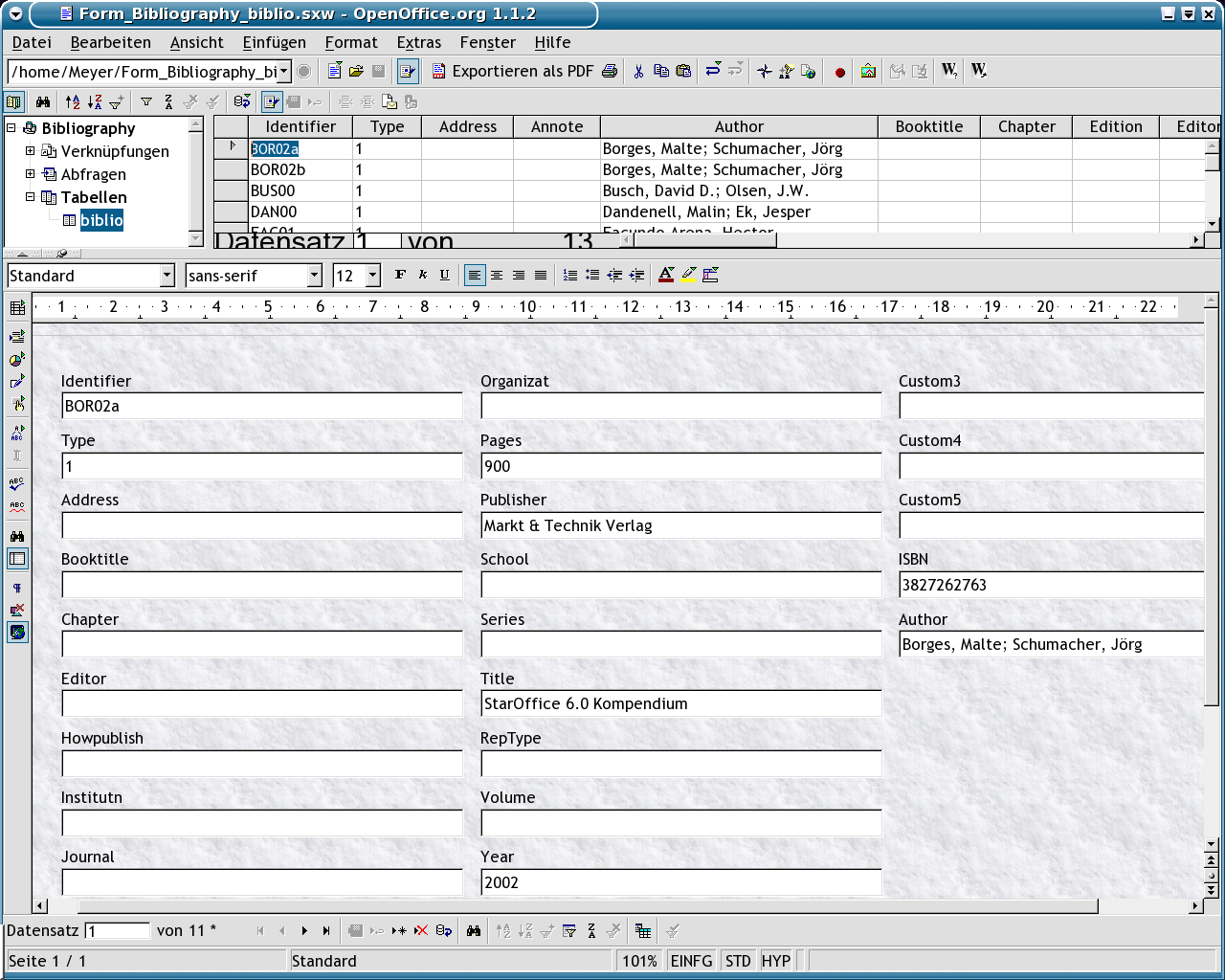Open the Einfügen menu
Screen dimensions: 1225x980
274,42
